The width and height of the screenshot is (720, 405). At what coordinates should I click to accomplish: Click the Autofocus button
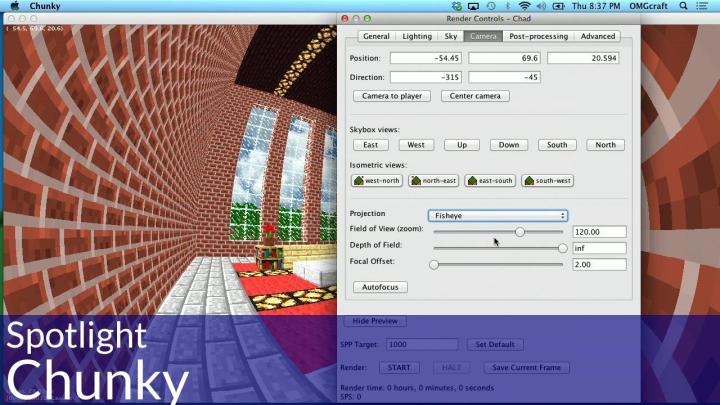(x=380, y=287)
